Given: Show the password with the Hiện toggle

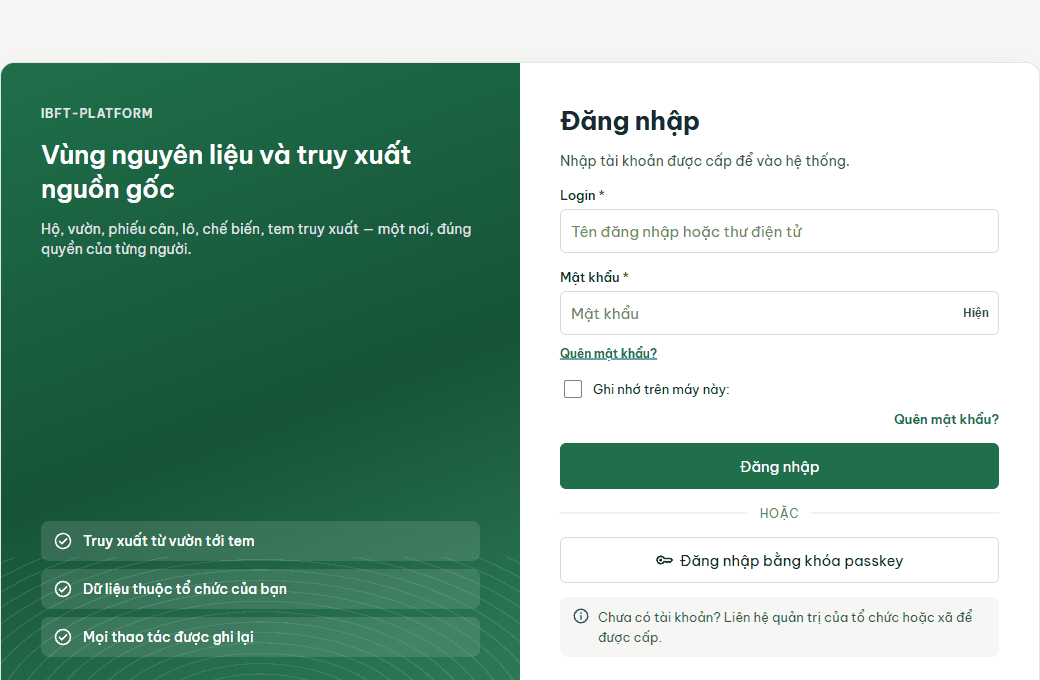Looking at the screenshot, I should click(x=976, y=313).
